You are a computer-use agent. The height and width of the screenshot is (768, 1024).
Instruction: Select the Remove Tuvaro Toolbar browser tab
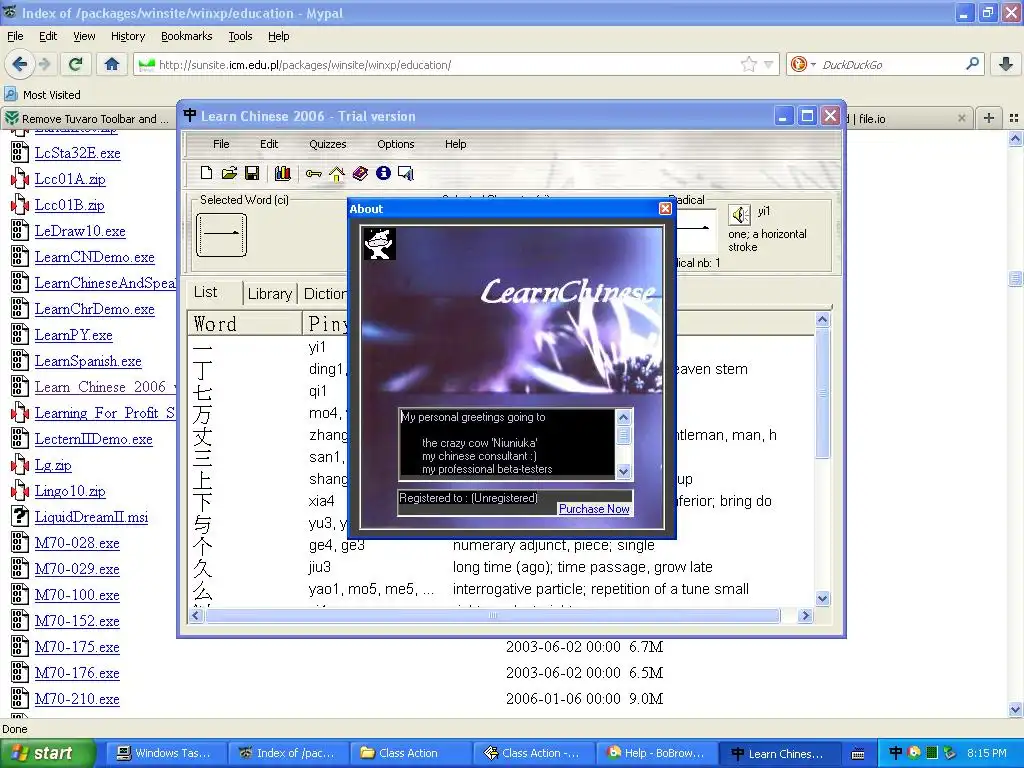89,118
